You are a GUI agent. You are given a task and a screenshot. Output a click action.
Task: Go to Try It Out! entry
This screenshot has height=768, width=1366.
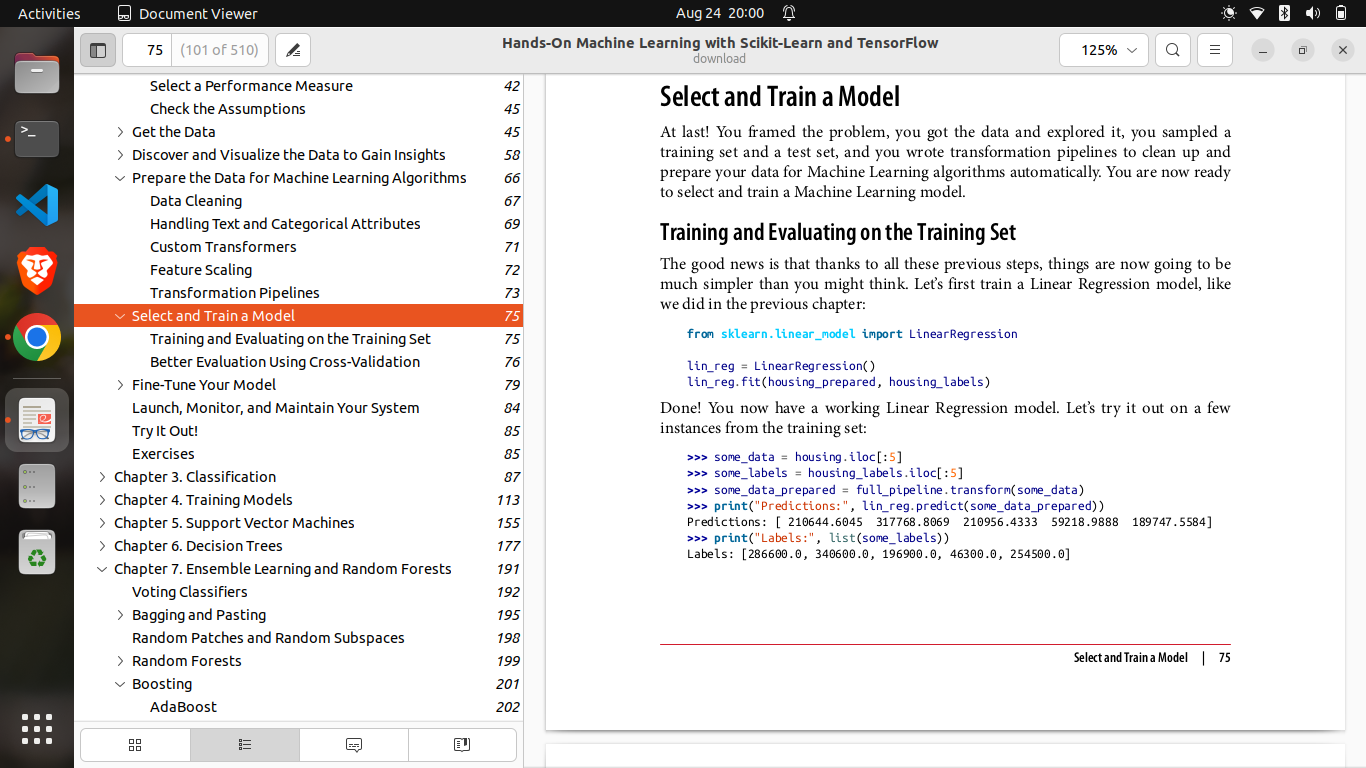(x=165, y=431)
